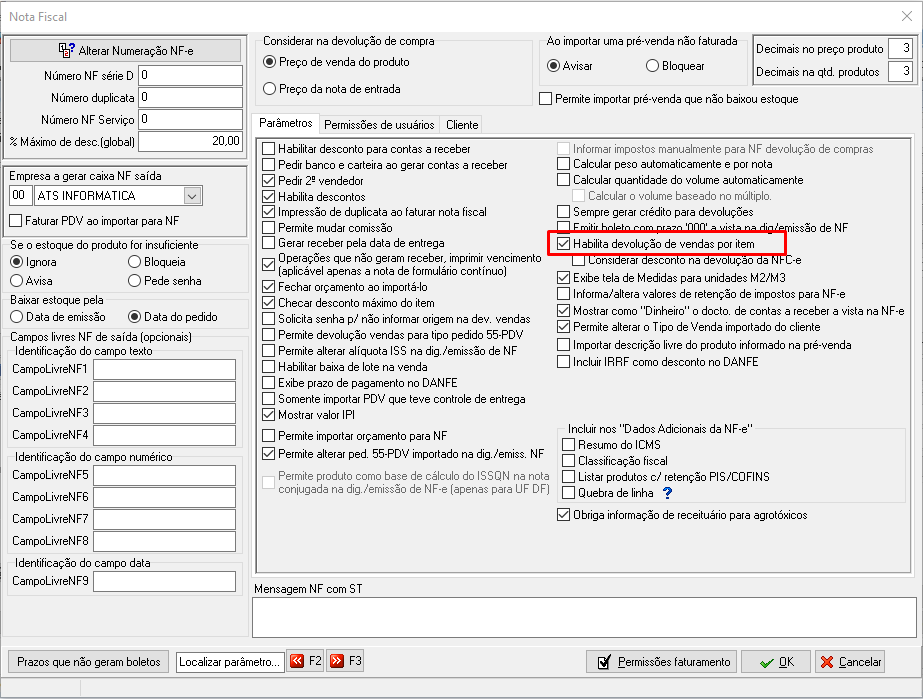Click the CampoLivreNF9 date field

coord(164,581)
